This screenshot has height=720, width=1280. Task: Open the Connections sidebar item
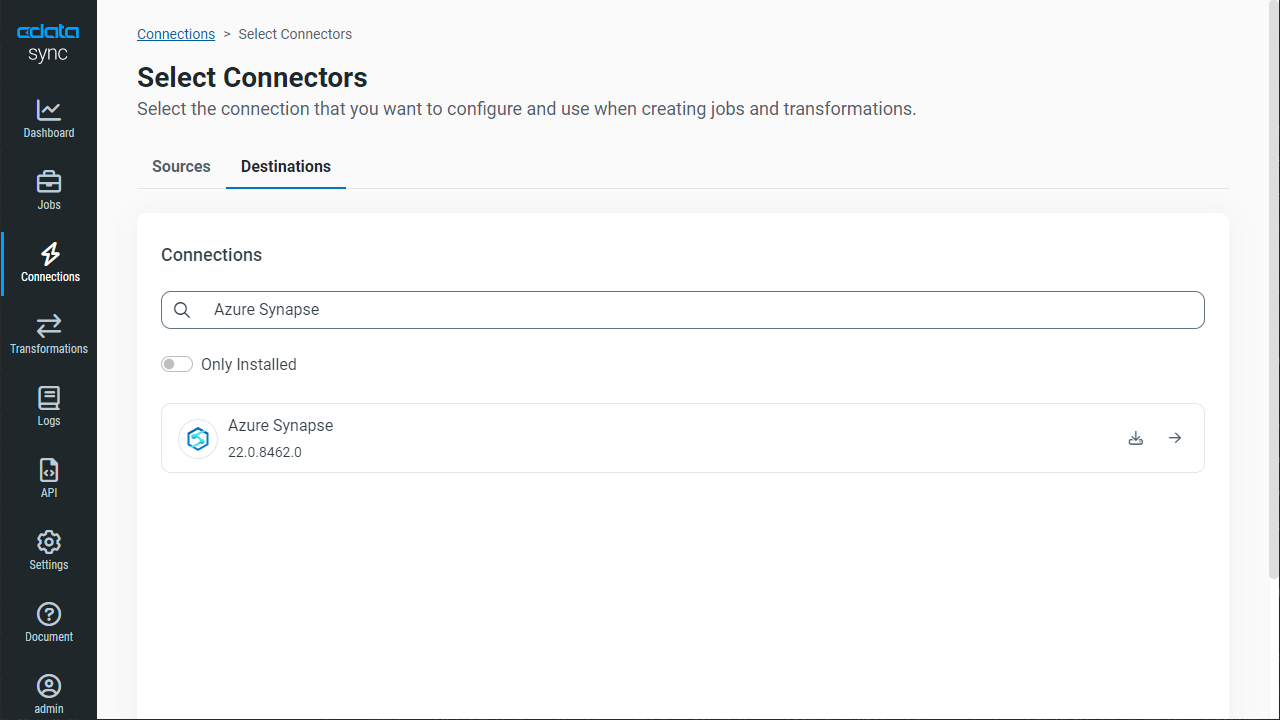[48, 263]
